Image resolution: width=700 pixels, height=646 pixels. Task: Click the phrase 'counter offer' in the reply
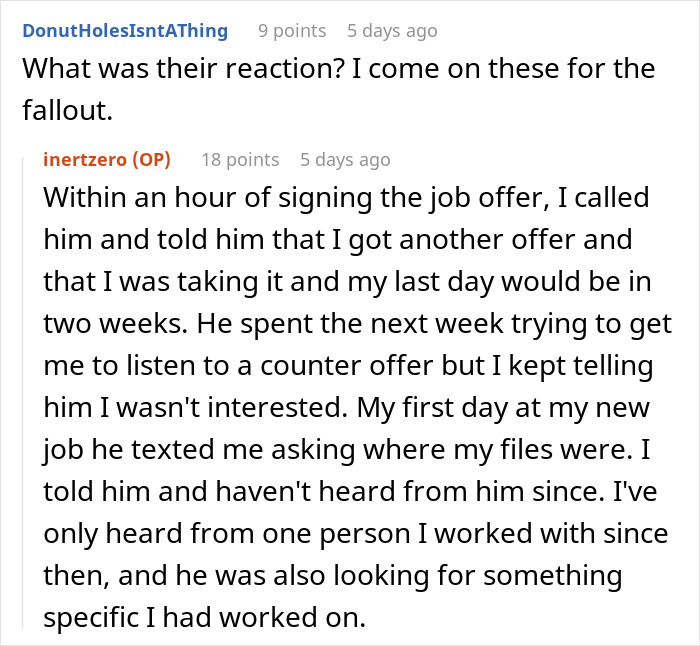pos(346,366)
